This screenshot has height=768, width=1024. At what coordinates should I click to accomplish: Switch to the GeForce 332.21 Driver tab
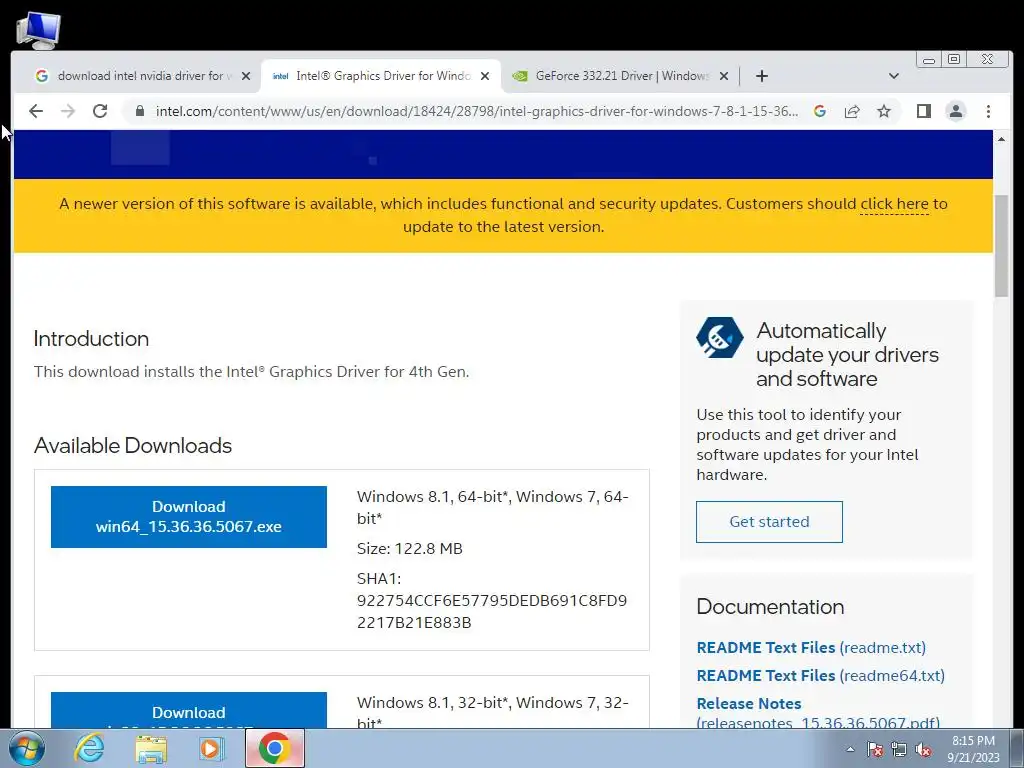pyautogui.click(x=620, y=76)
